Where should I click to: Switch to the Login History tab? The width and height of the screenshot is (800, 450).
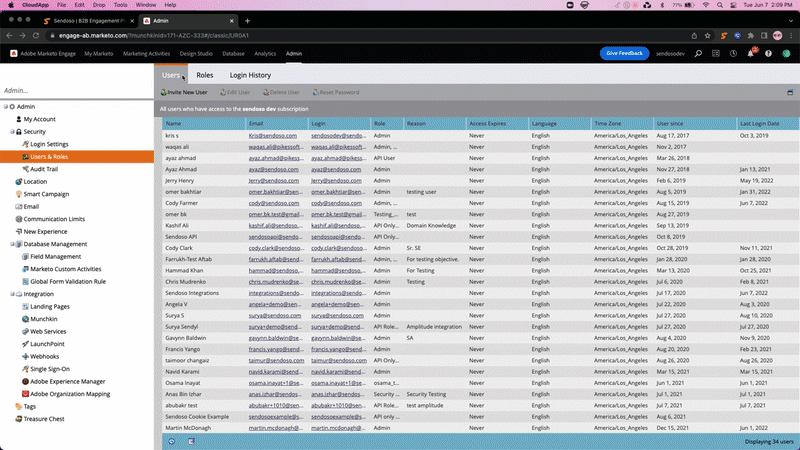point(250,75)
